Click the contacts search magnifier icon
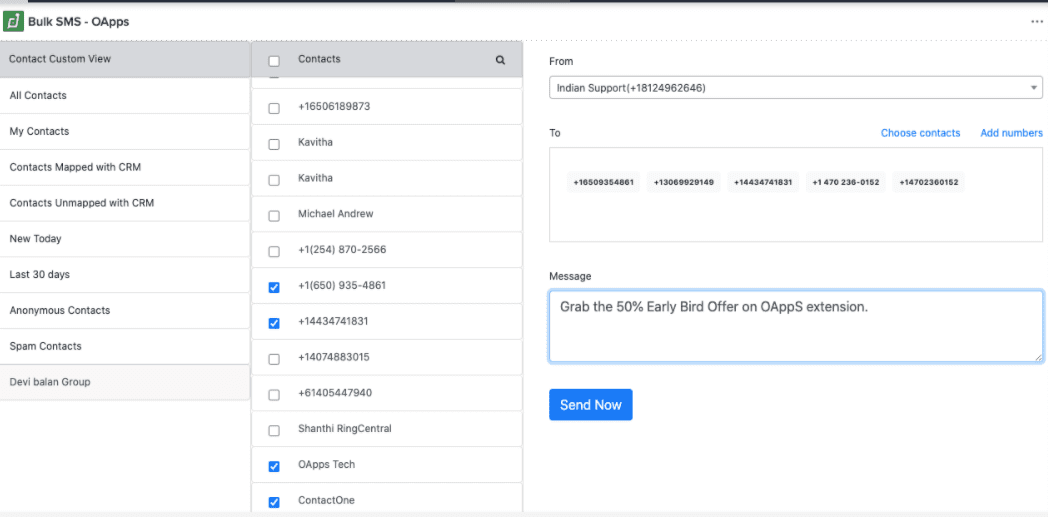This screenshot has width=1048, height=517. pyautogui.click(x=500, y=59)
